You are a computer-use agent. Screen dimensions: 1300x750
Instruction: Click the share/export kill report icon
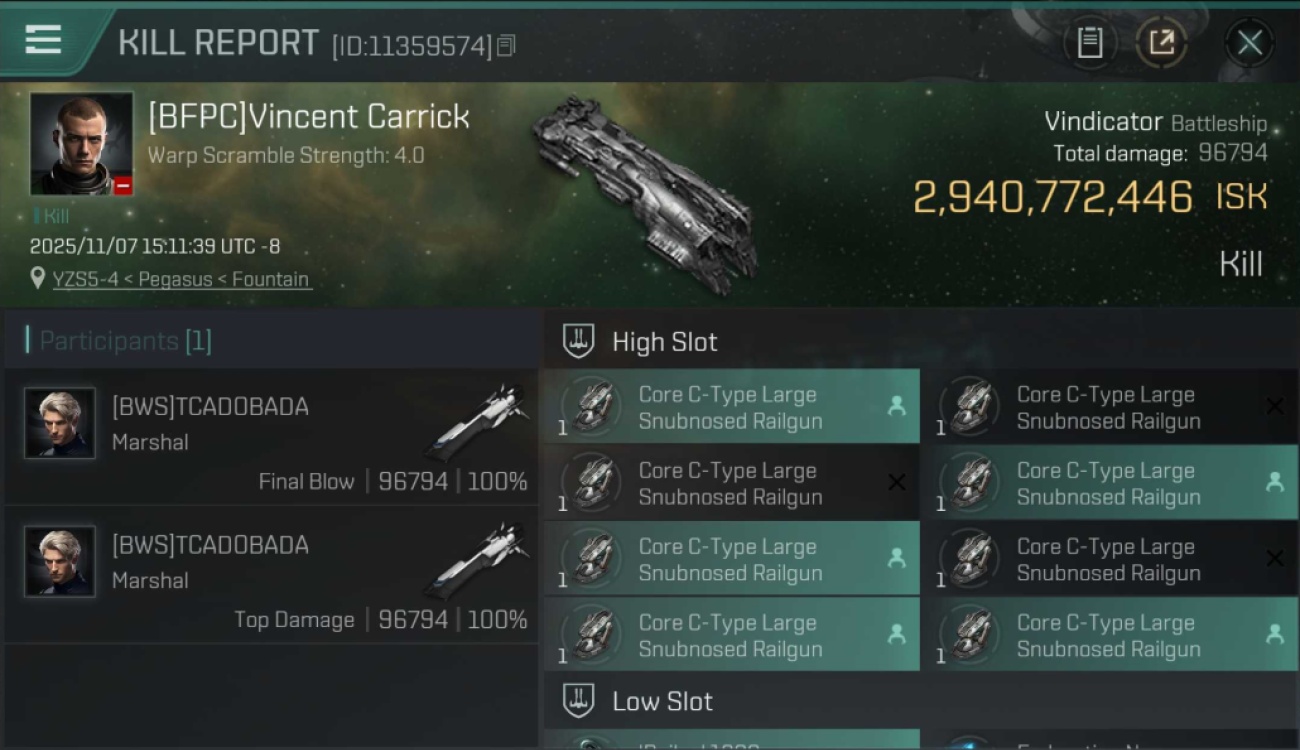tap(1161, 42)
